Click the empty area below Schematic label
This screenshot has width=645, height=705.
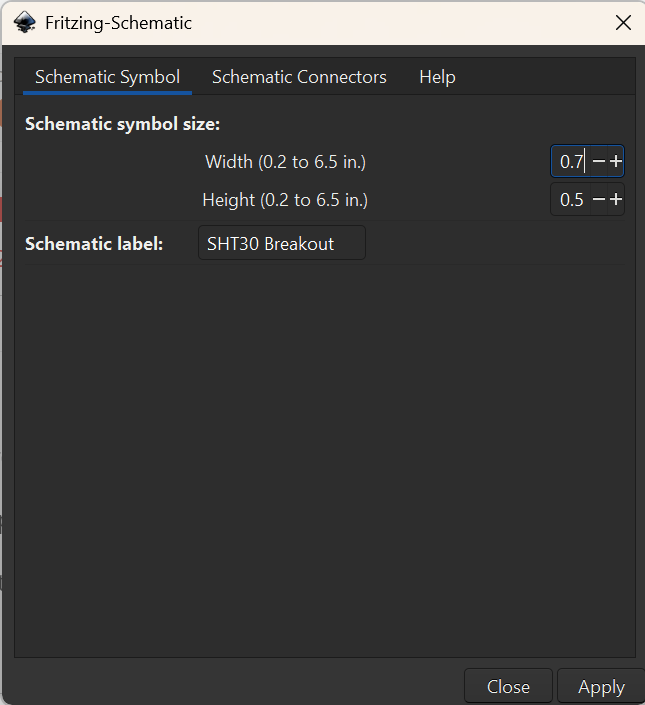325,459
